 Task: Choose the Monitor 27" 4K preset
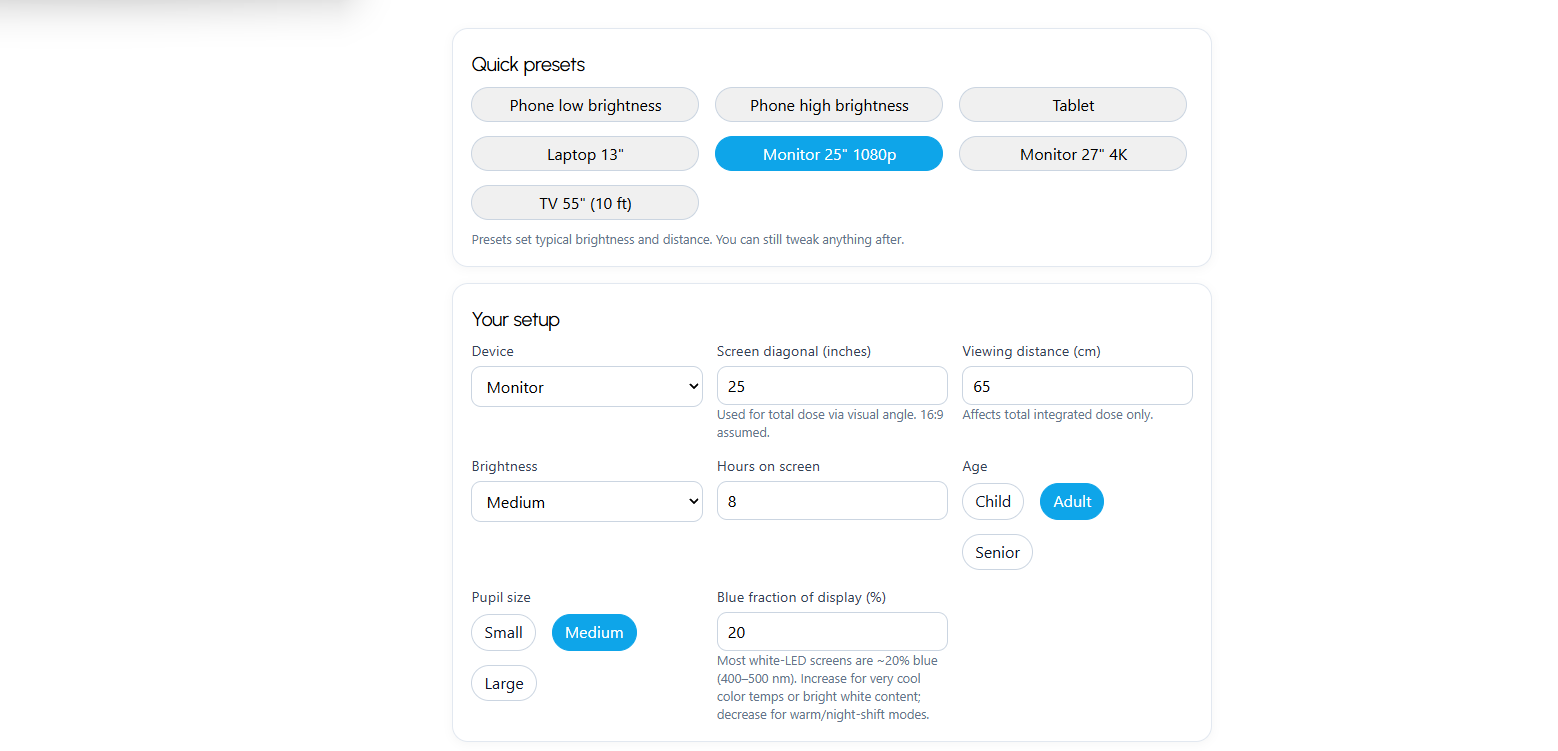tap(1073, 154)
